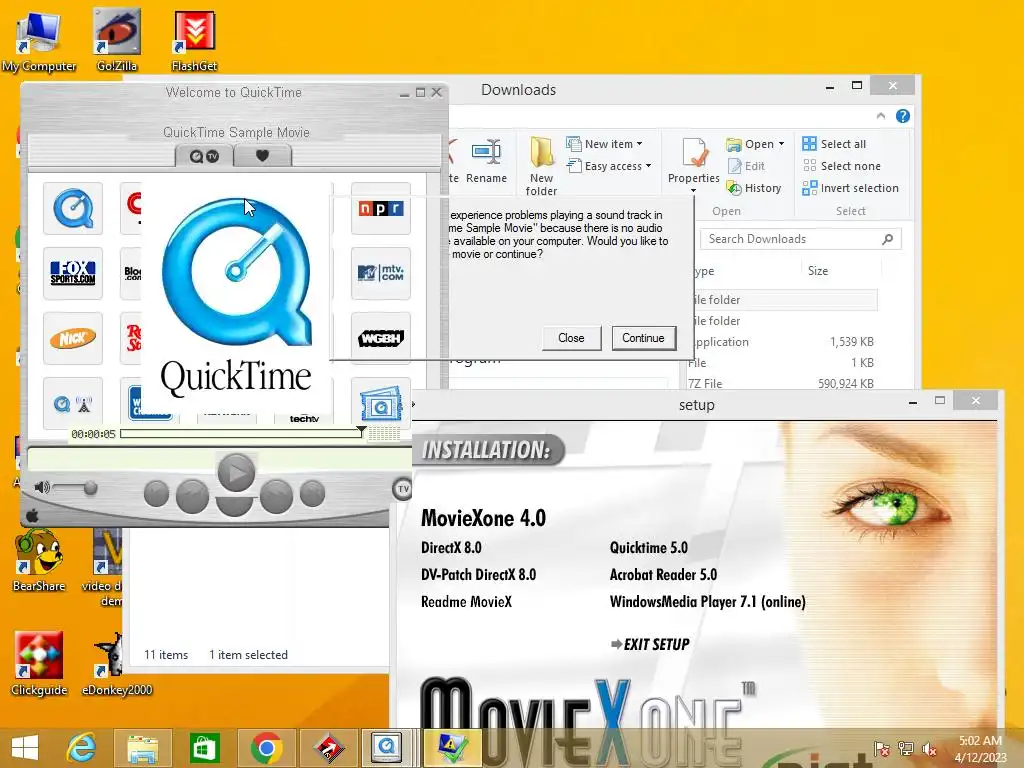The image size is (1024, 768).
Task: Open the FlashGet desktop shortcut
Action: click(x=194, y=41)
